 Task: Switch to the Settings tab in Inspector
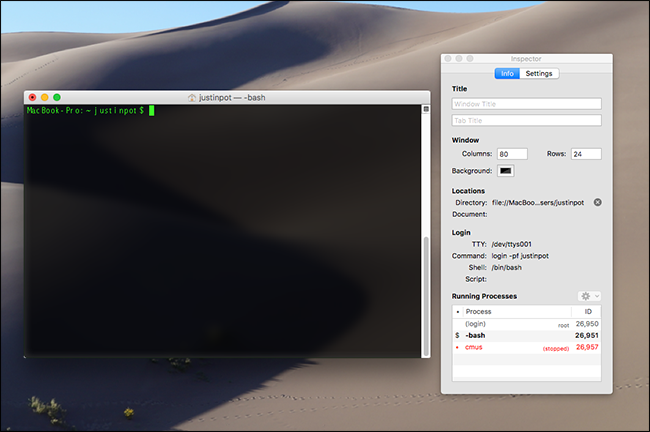pos(539,73)
